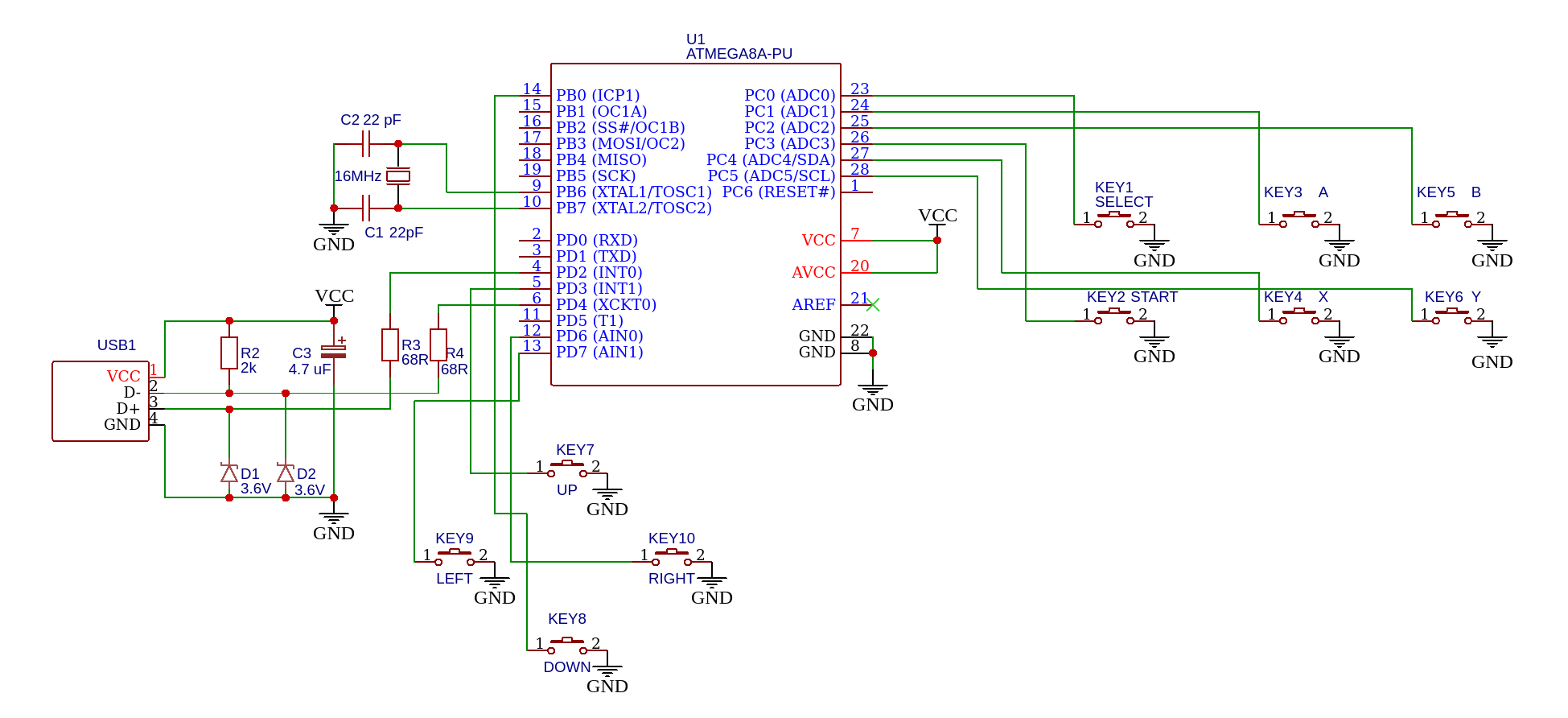Click pin label PC6 (RESET#)
Screen dimensions: 1568x718
779,192
